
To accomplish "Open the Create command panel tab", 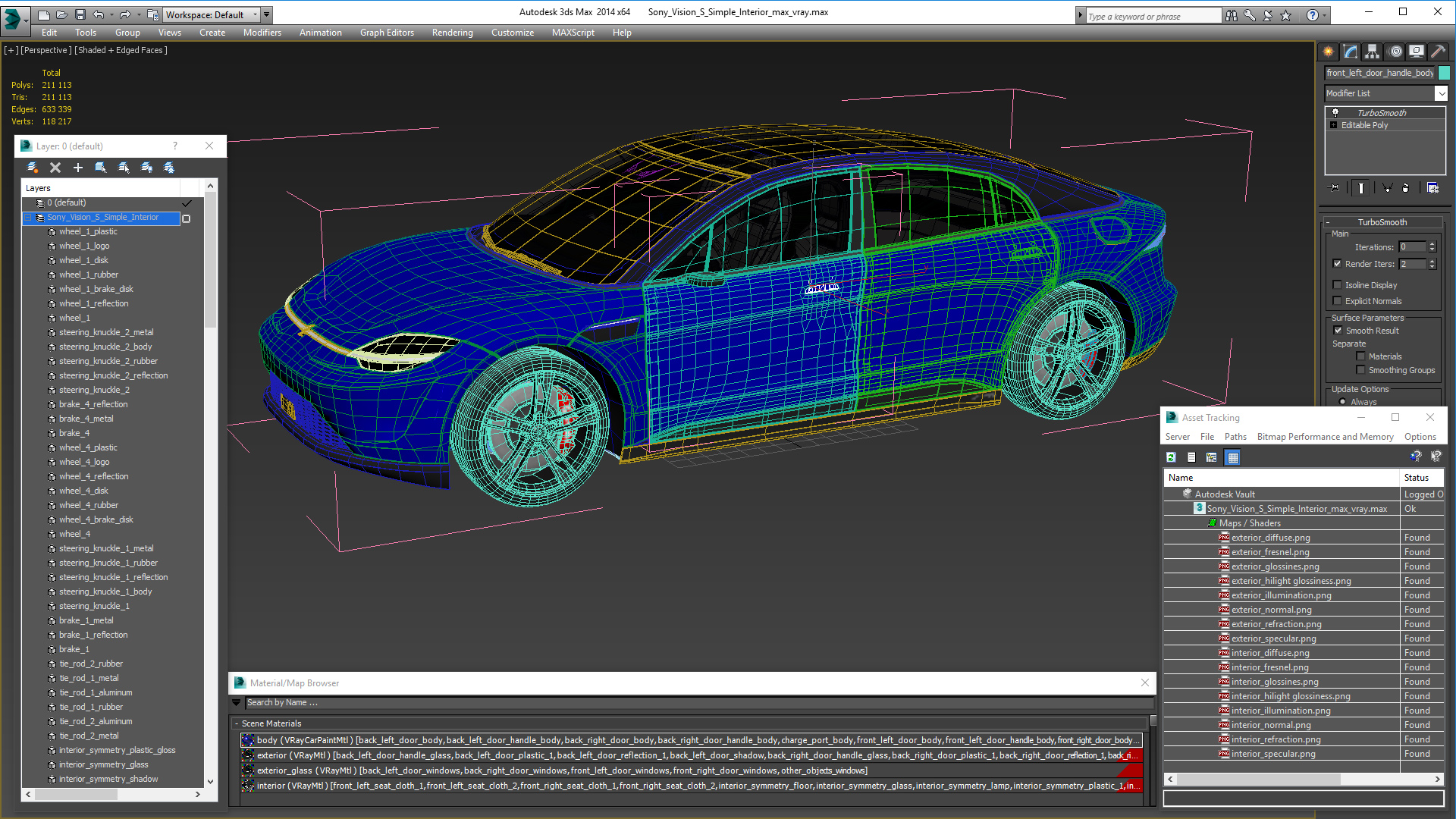I will pyautogui.click(x=1329, y=52).
